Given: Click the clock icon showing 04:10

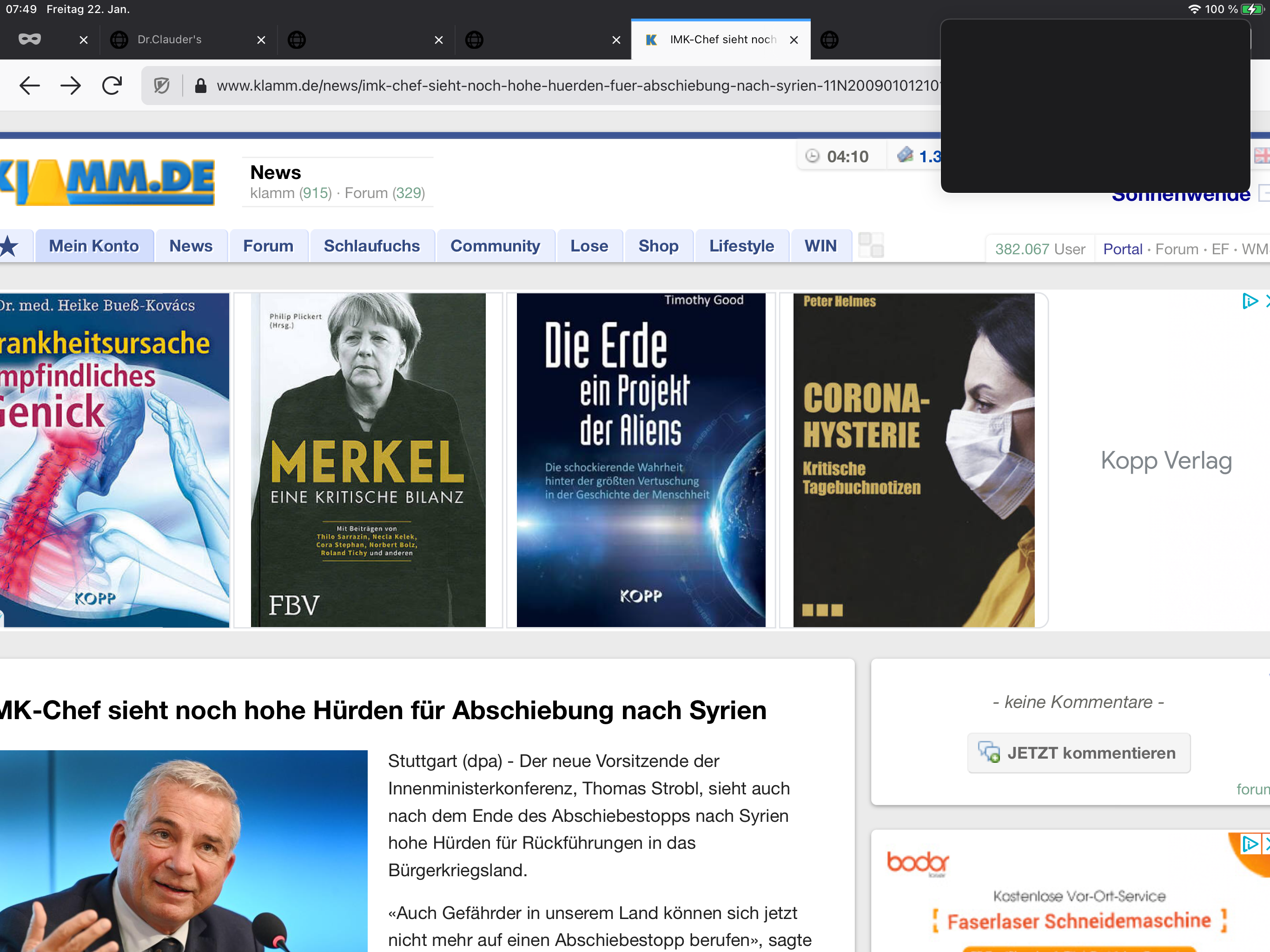Looking at the screenshot, I should pos(812,156).
